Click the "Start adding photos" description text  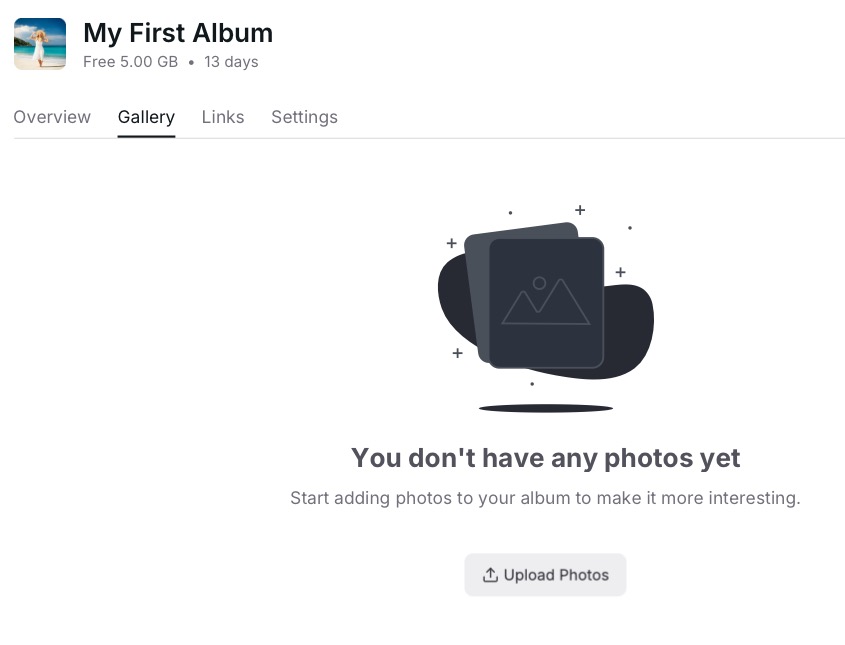coord(545,498)
